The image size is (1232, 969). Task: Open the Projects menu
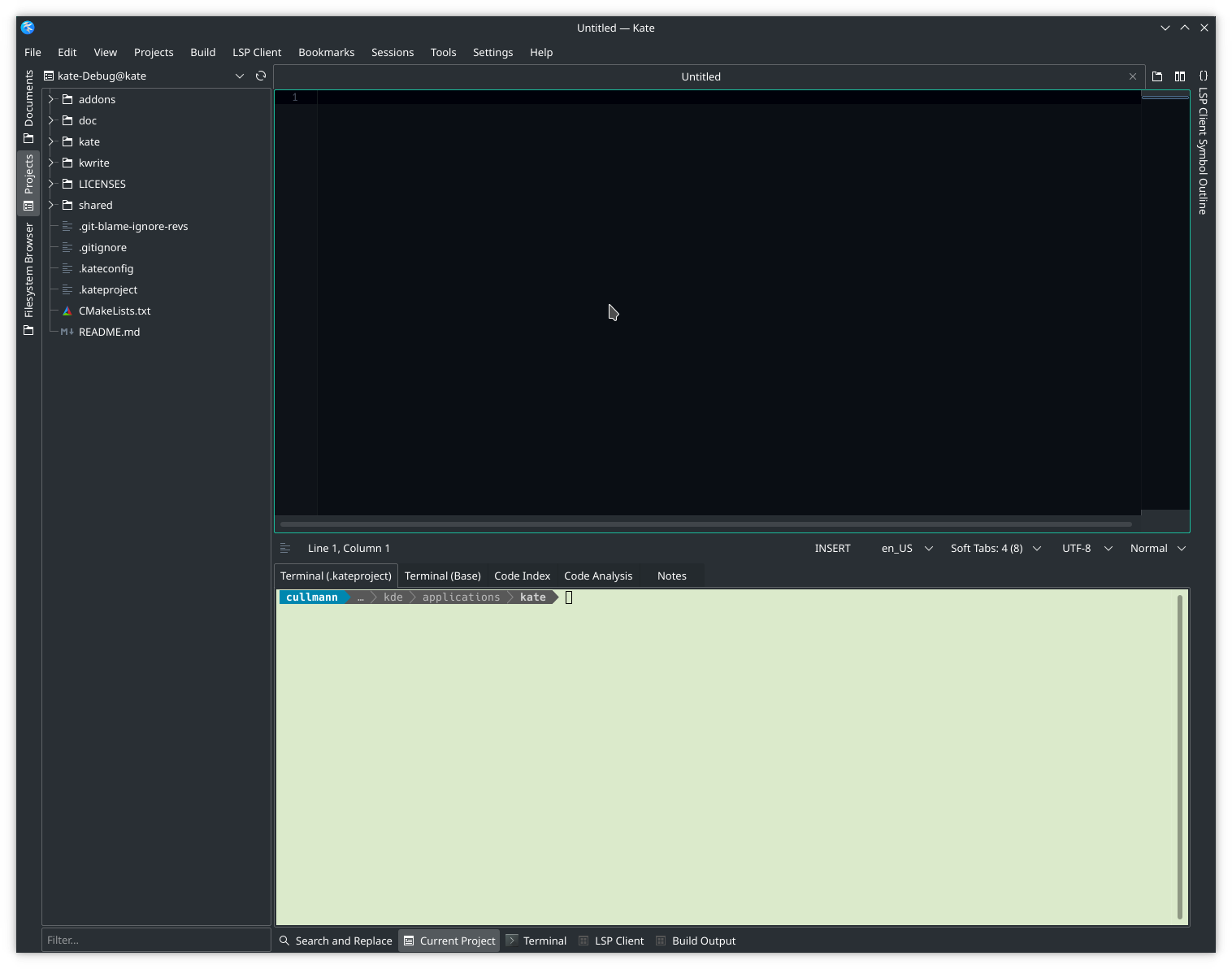point(154,52)
